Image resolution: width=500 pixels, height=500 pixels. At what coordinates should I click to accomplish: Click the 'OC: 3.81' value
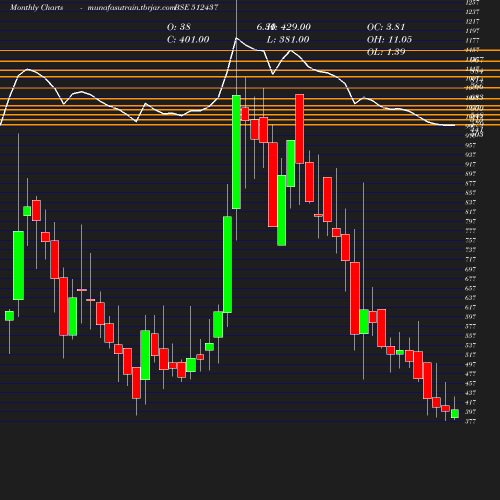pos(386,27)
